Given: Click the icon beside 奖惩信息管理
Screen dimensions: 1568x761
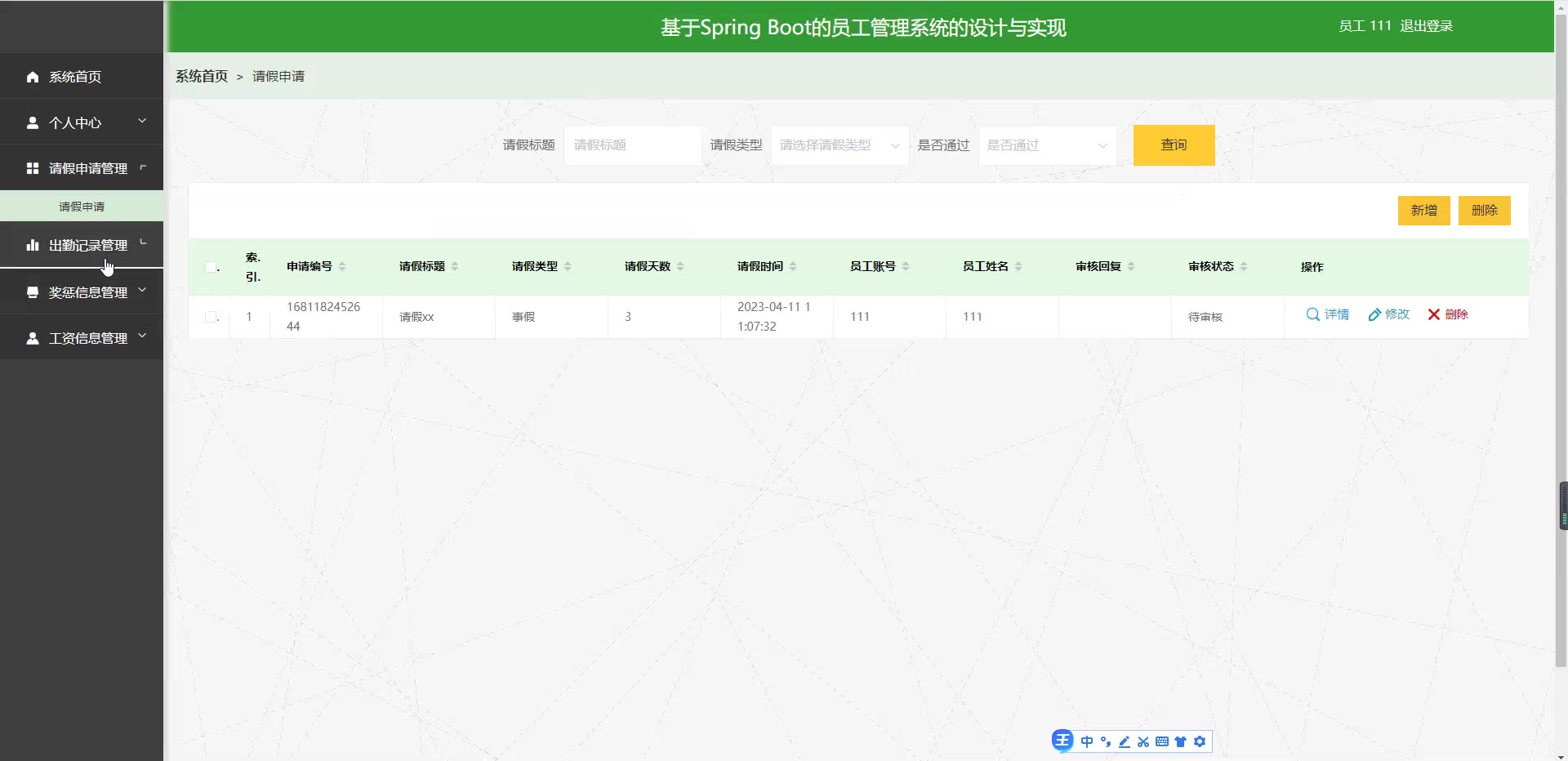Looking at the screenshot, I should [x=33, y=292].
